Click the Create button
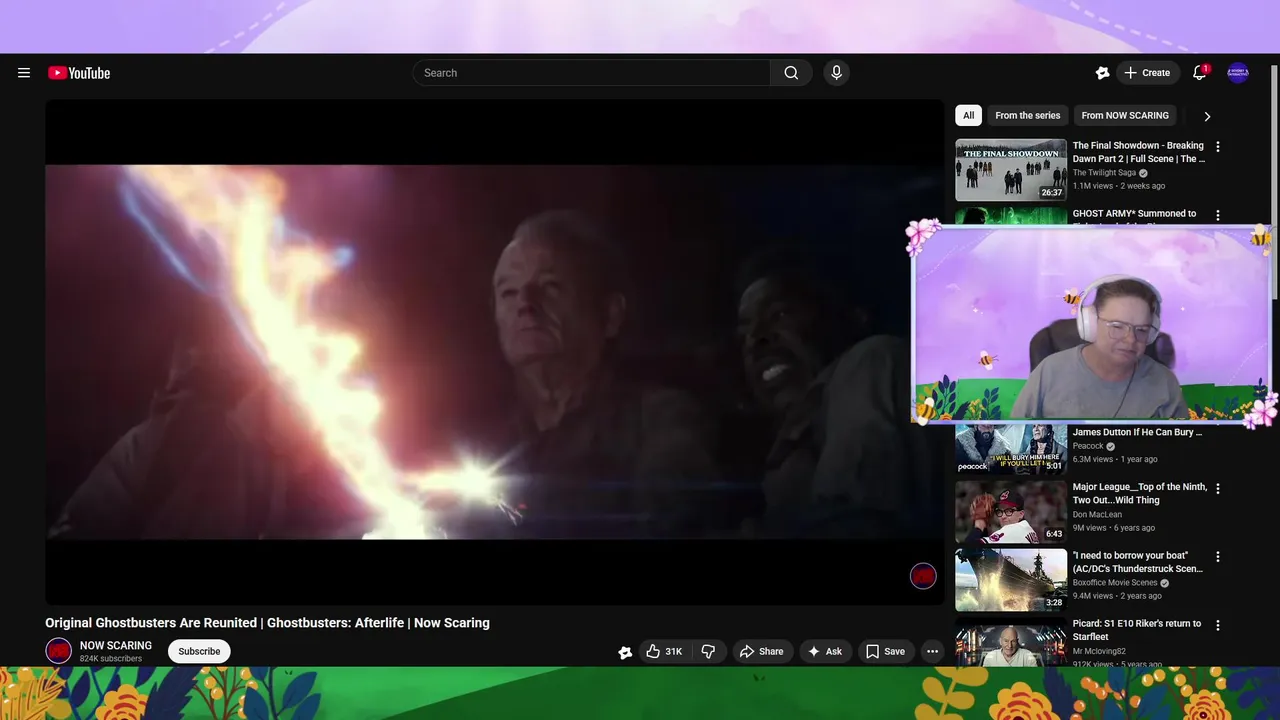1280x720 pixels. [1146, 73]
